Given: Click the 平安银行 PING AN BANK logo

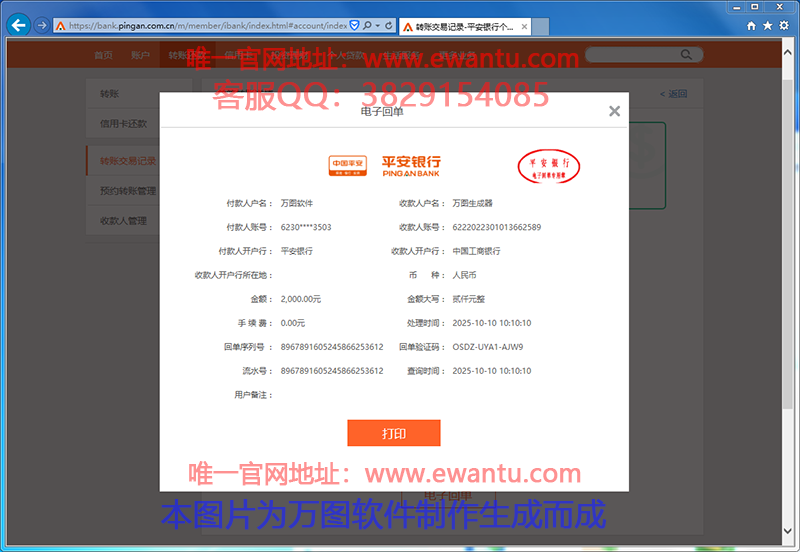Looking at the screenshot, I should [x=411, y=166].
